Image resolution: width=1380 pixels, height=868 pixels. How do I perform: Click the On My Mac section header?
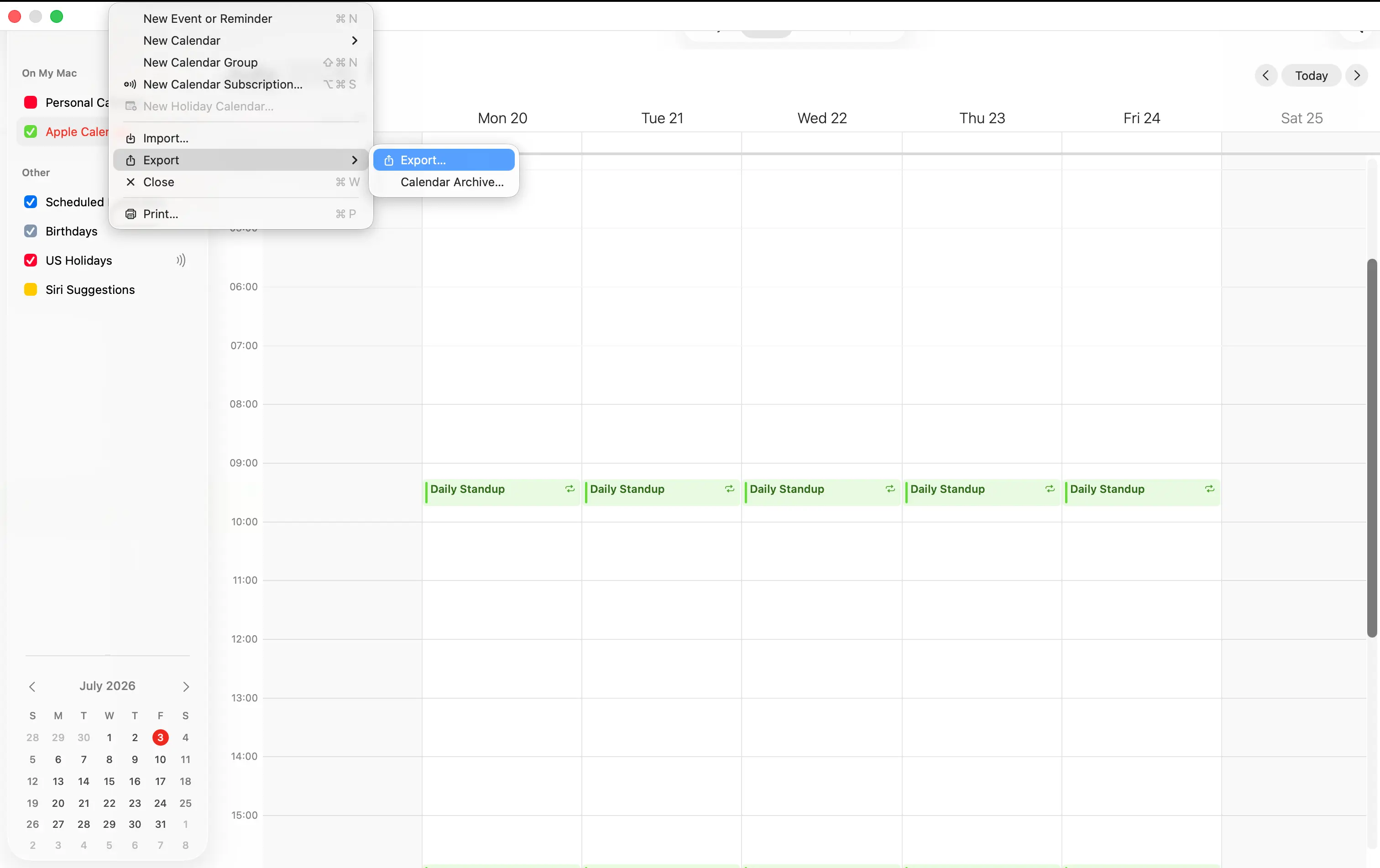point(49,73)
